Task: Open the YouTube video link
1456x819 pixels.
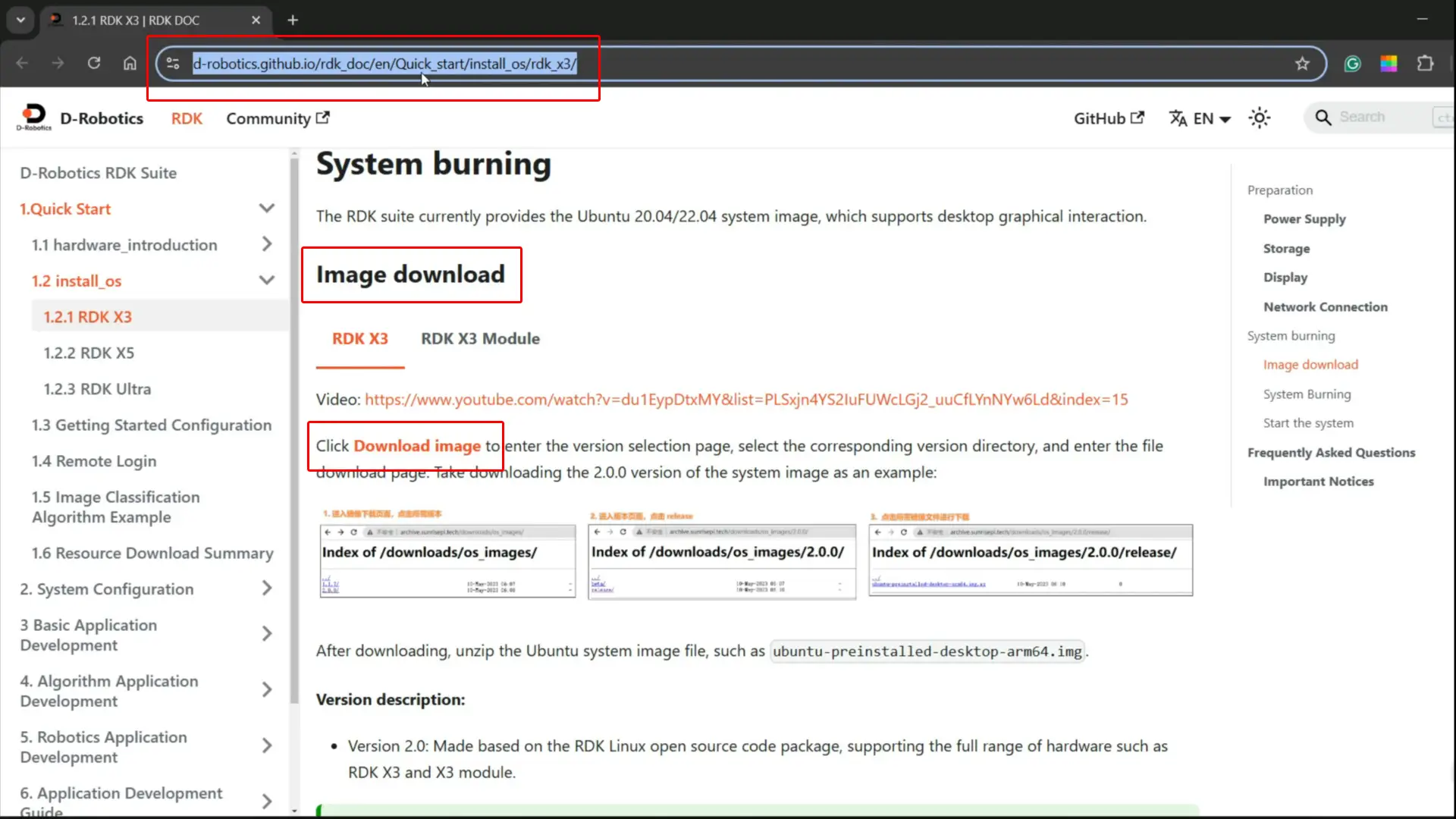Action: pyautogui.click(x=746, y=400)
